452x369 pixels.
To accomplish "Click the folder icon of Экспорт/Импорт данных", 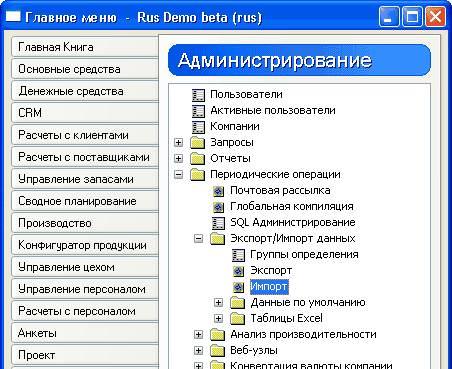I will tap(217, 239).
